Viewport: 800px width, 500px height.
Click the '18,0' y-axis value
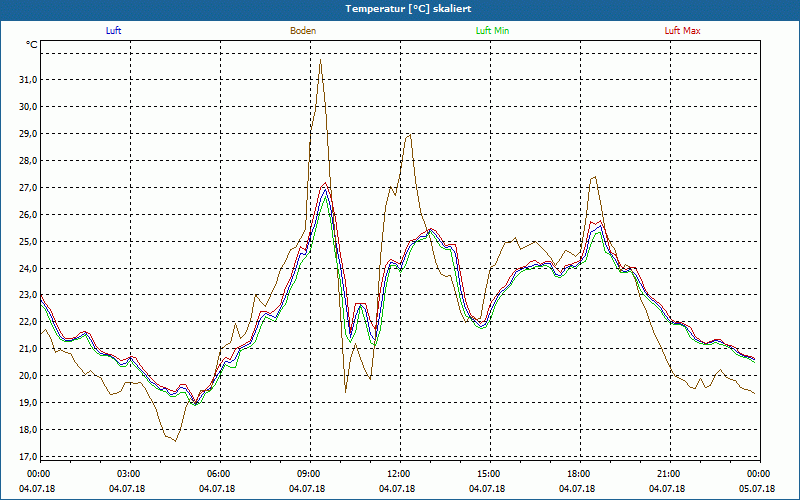coord(28,430)
